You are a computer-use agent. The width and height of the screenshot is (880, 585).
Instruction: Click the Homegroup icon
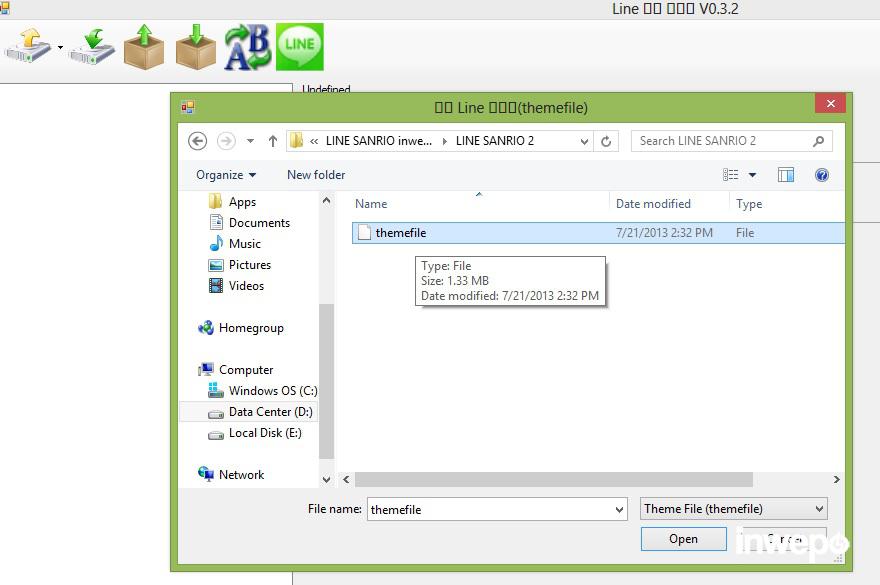[x=206, y=328]
